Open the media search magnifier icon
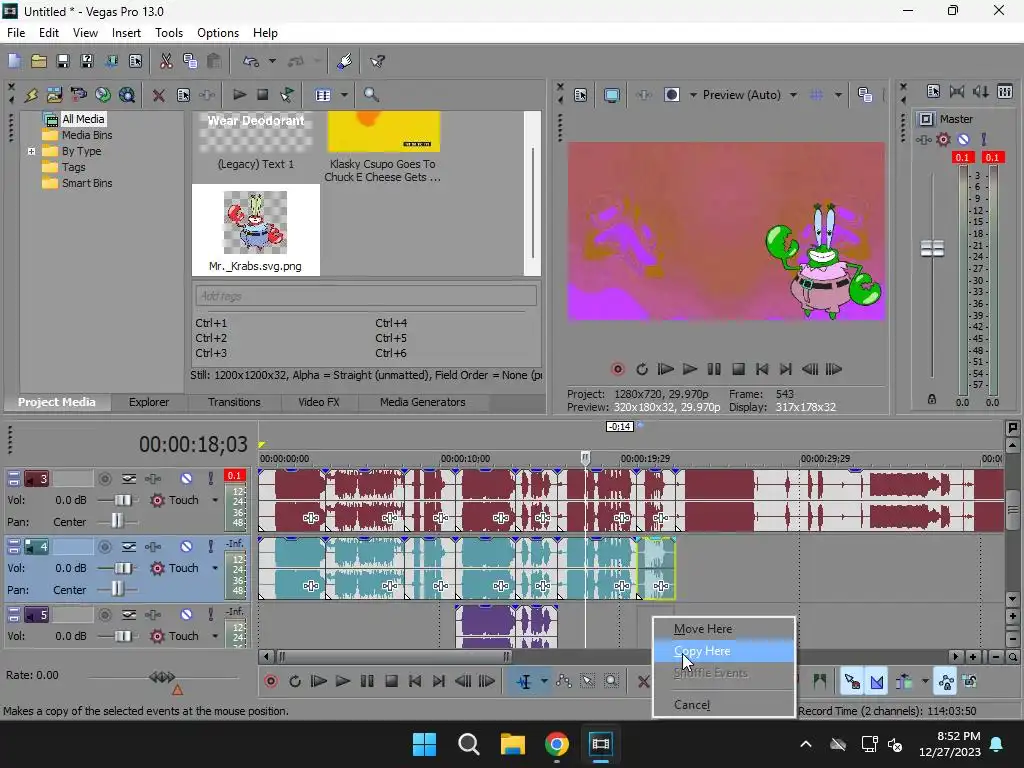Image resolution: width=1024 pixels, height=768 pixels. click(371, 95)
